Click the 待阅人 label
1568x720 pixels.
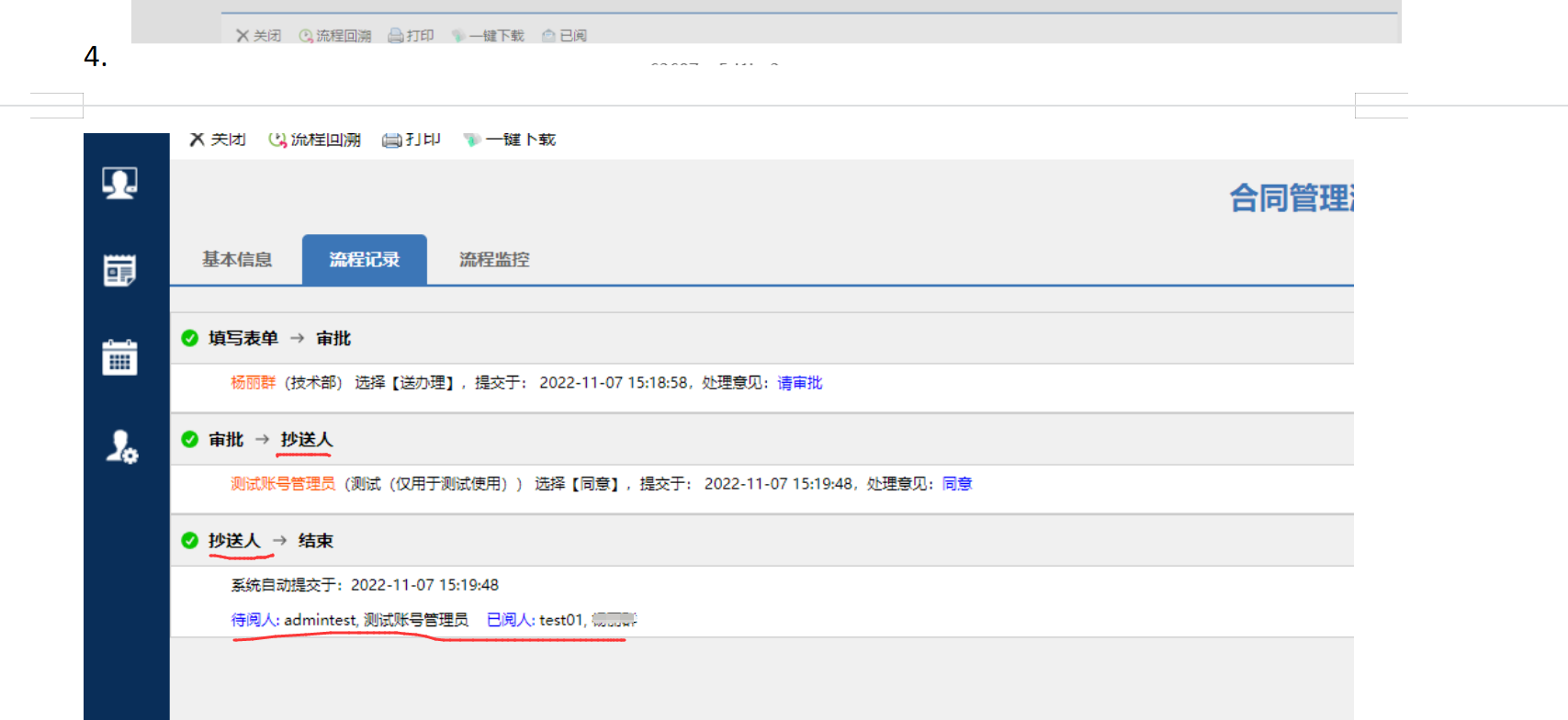[254, 620]
